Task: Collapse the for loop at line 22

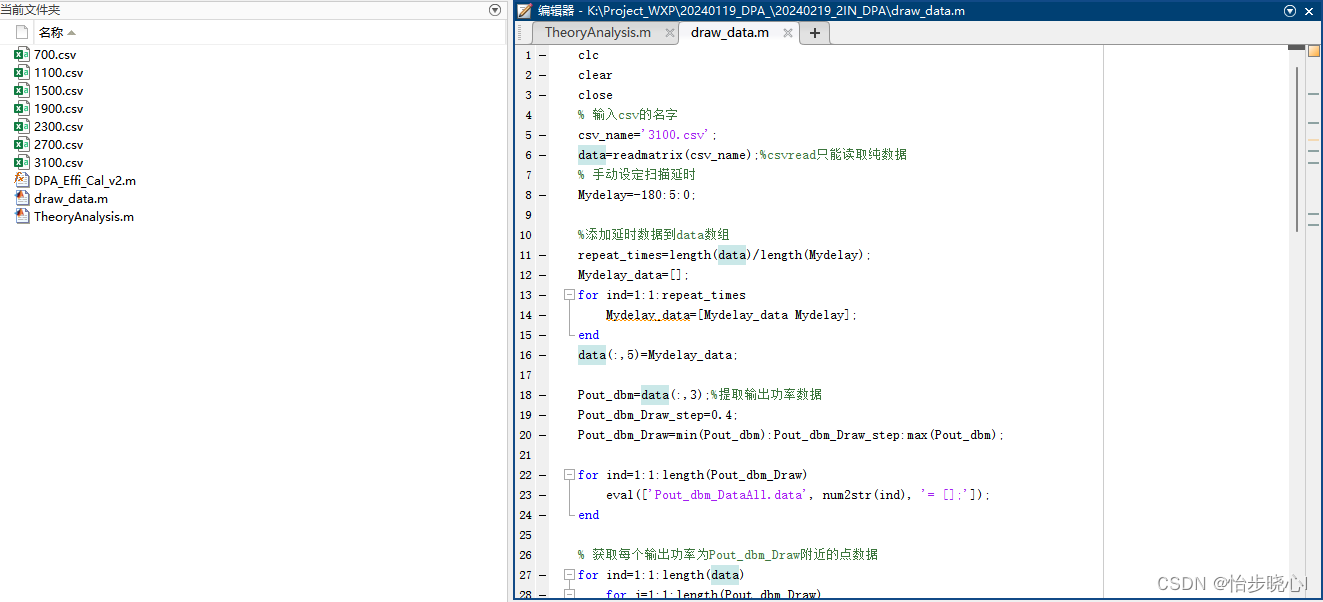Action: 569,475
